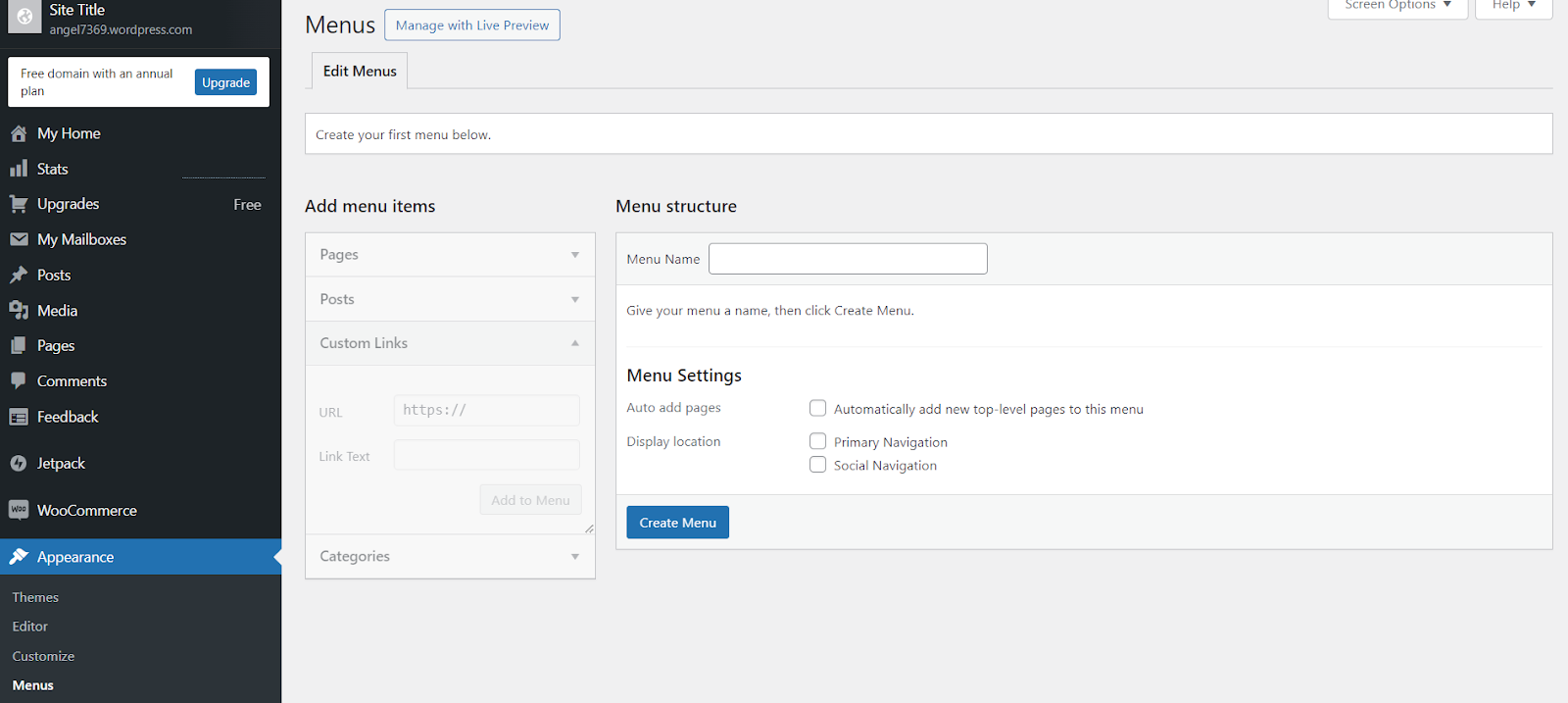Click the Jetpack lightning icon
The width and height of the screenshot is (1568, 703).
[19, 463]
